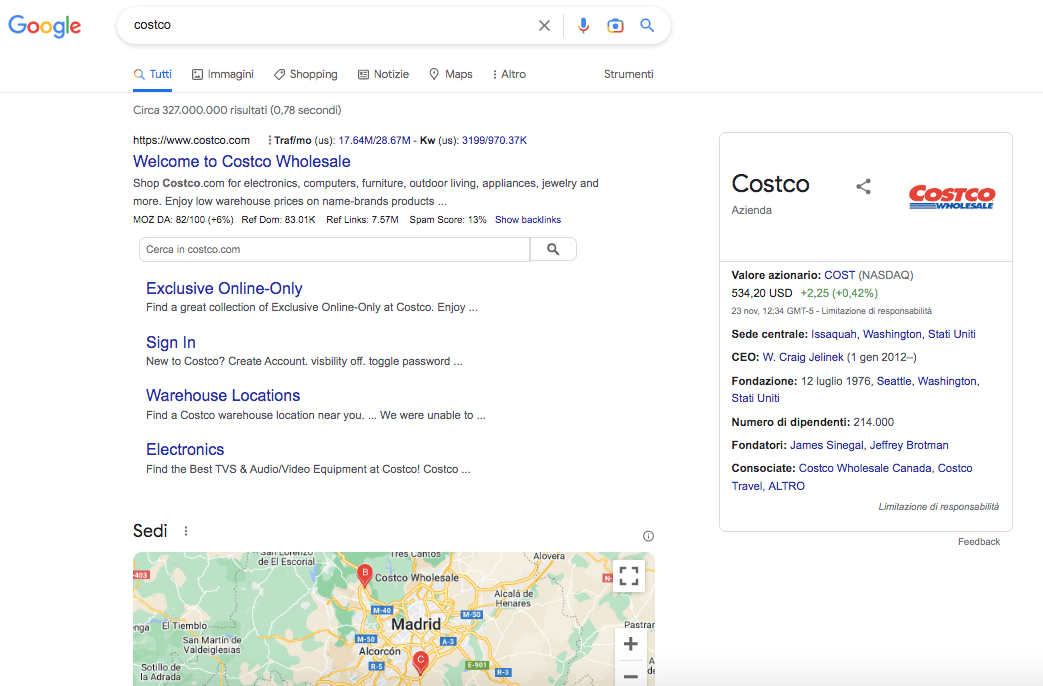1043x686 pixels.
Task: Open the Warehouse Locations sitelink
Action: [x=223, y=396]
